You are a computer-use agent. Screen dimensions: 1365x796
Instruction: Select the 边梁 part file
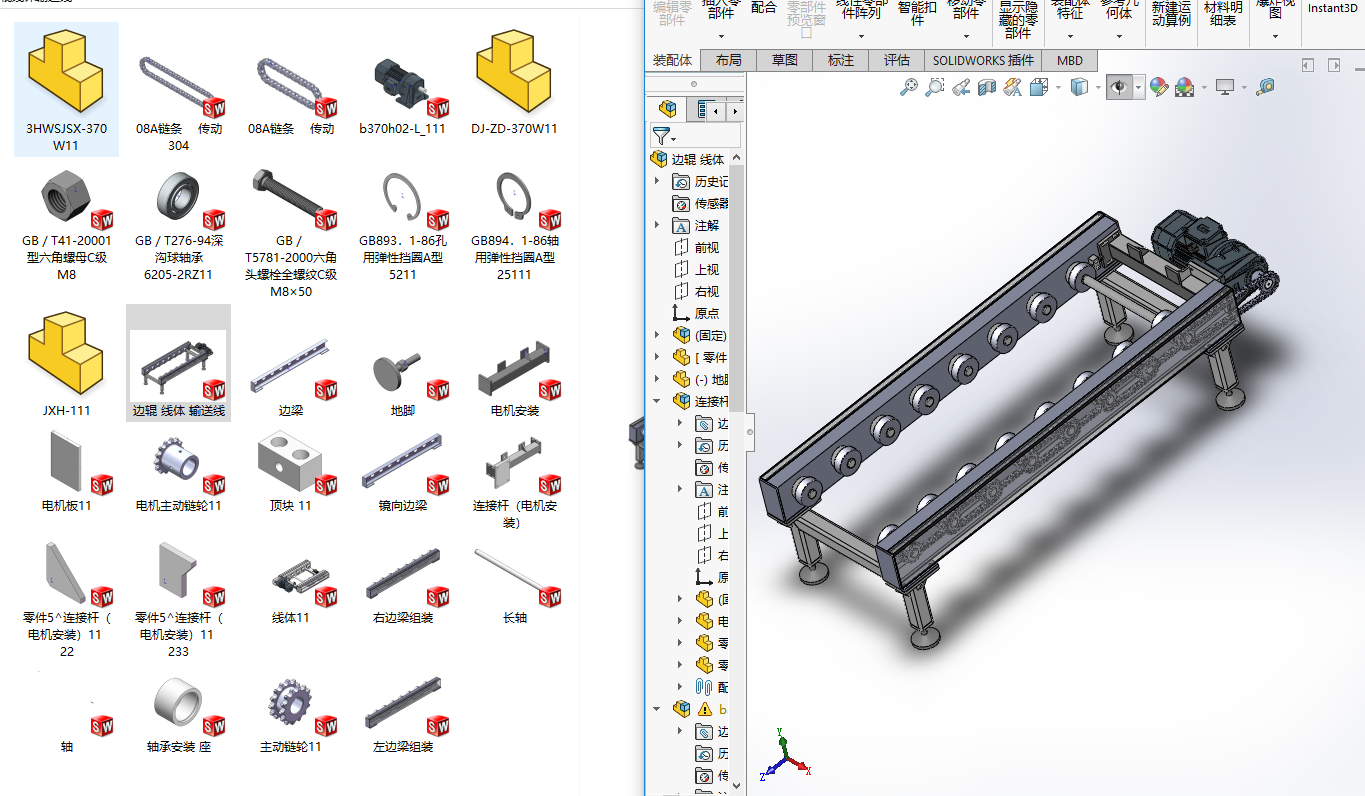coord(291,375)
